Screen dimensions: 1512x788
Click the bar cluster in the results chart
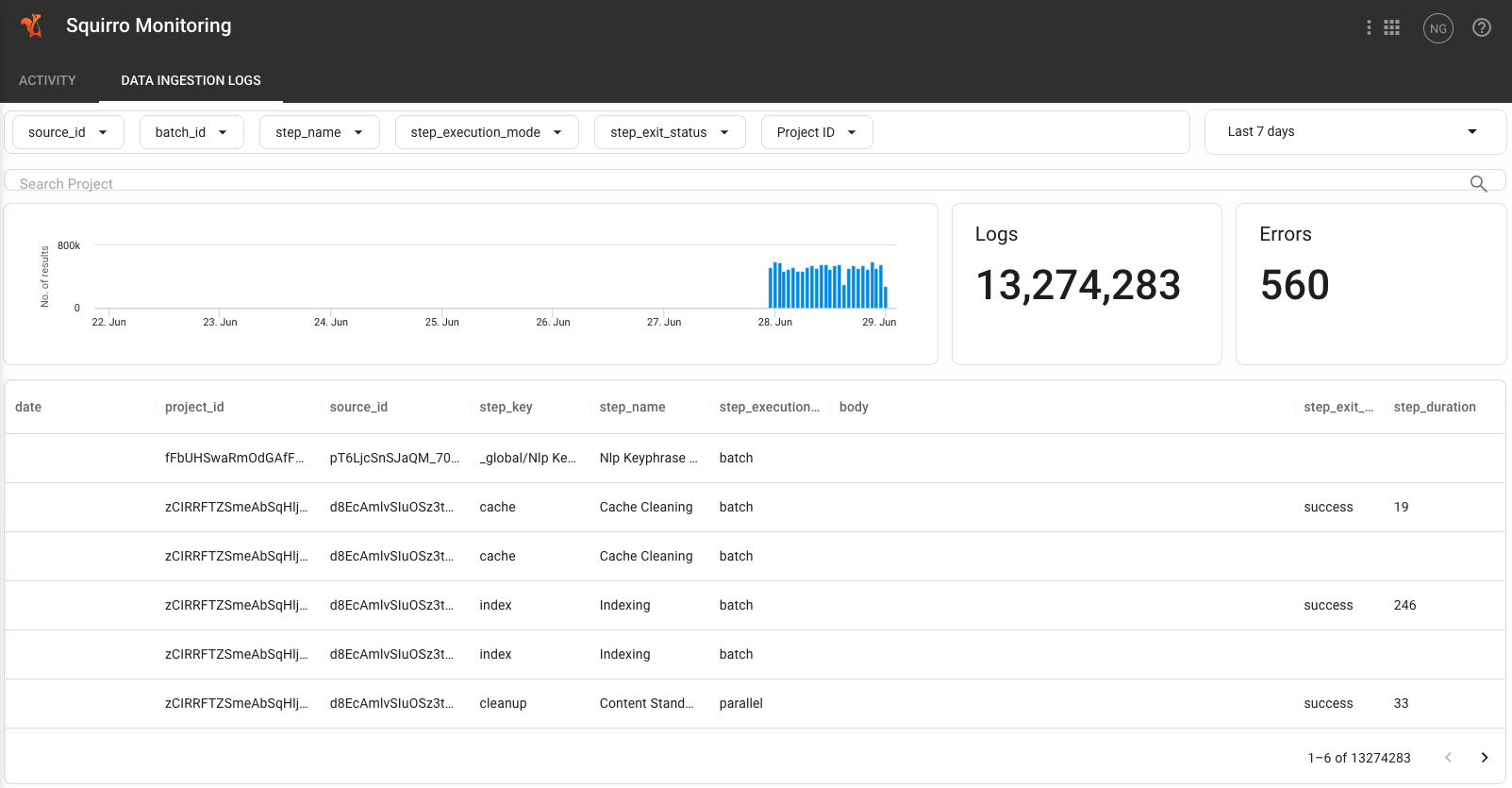pos(828,286)
